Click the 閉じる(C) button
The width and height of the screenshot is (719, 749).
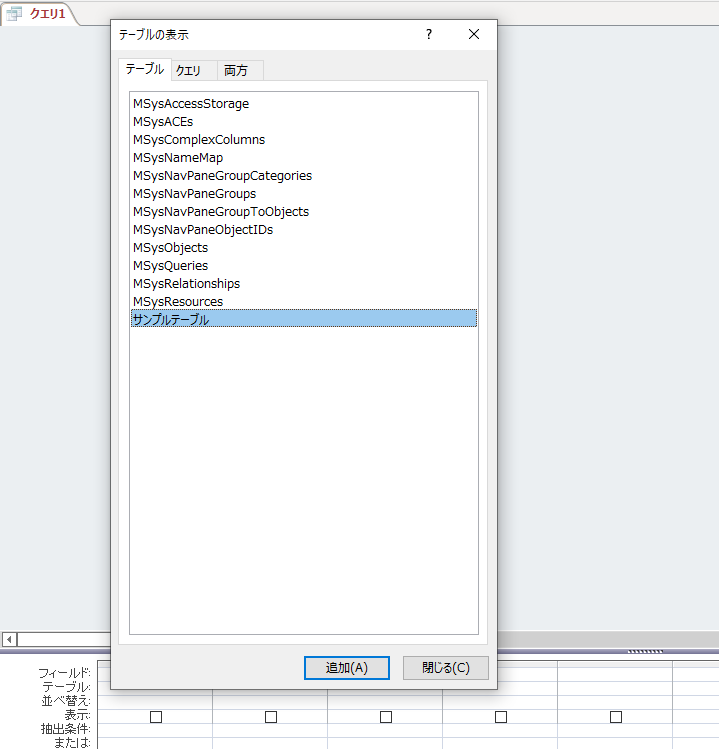coord(446,667)
